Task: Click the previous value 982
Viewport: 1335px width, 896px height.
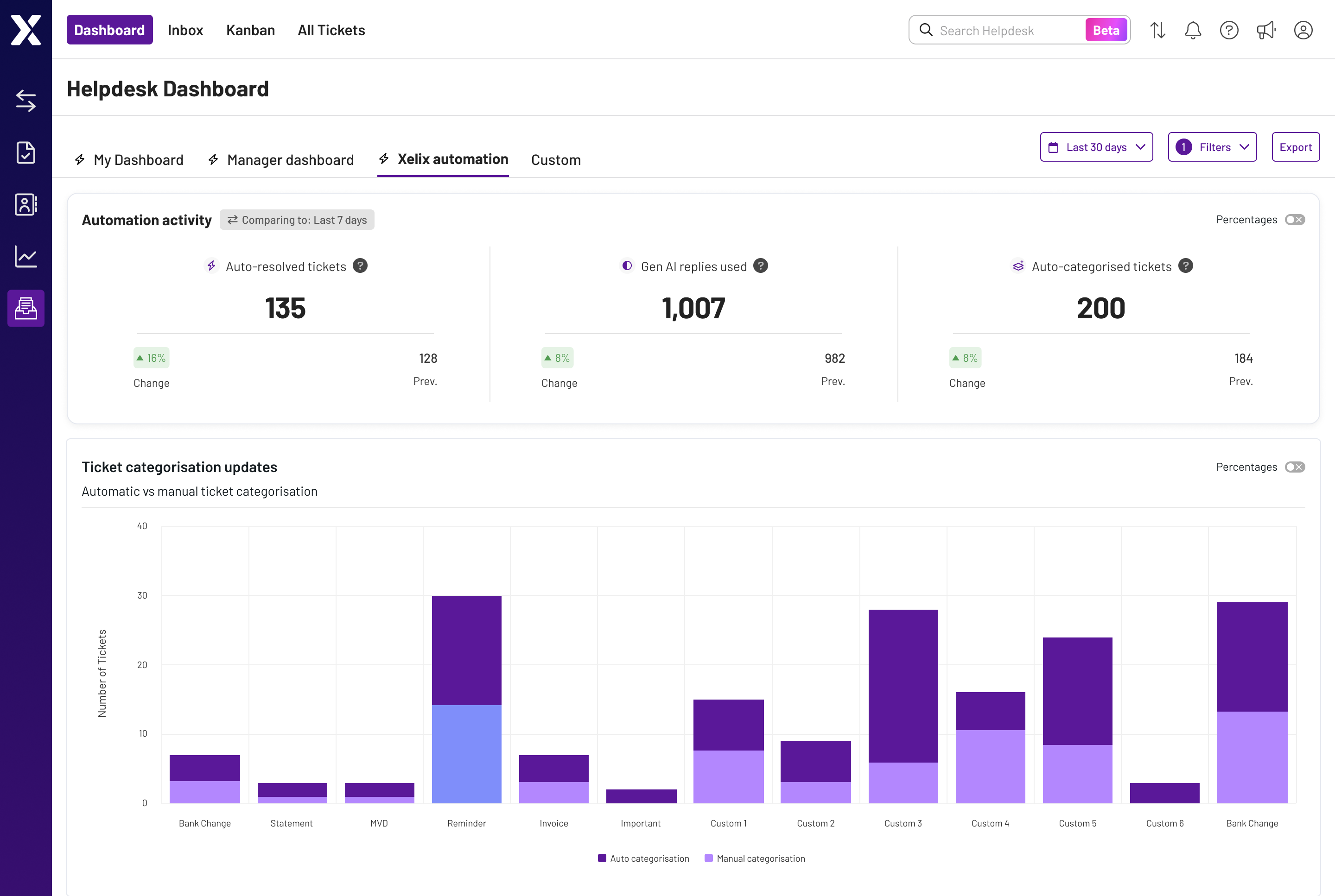Action: [x=834, y=358]
